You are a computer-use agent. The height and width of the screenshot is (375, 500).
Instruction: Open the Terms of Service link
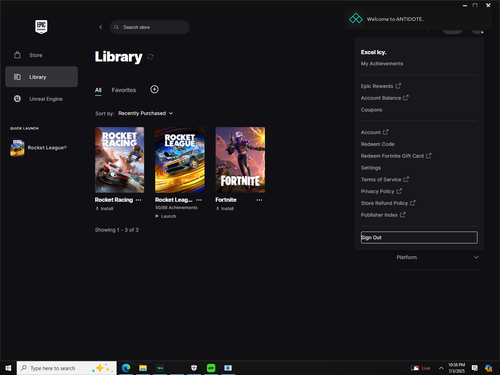click(x=384, y=179)
